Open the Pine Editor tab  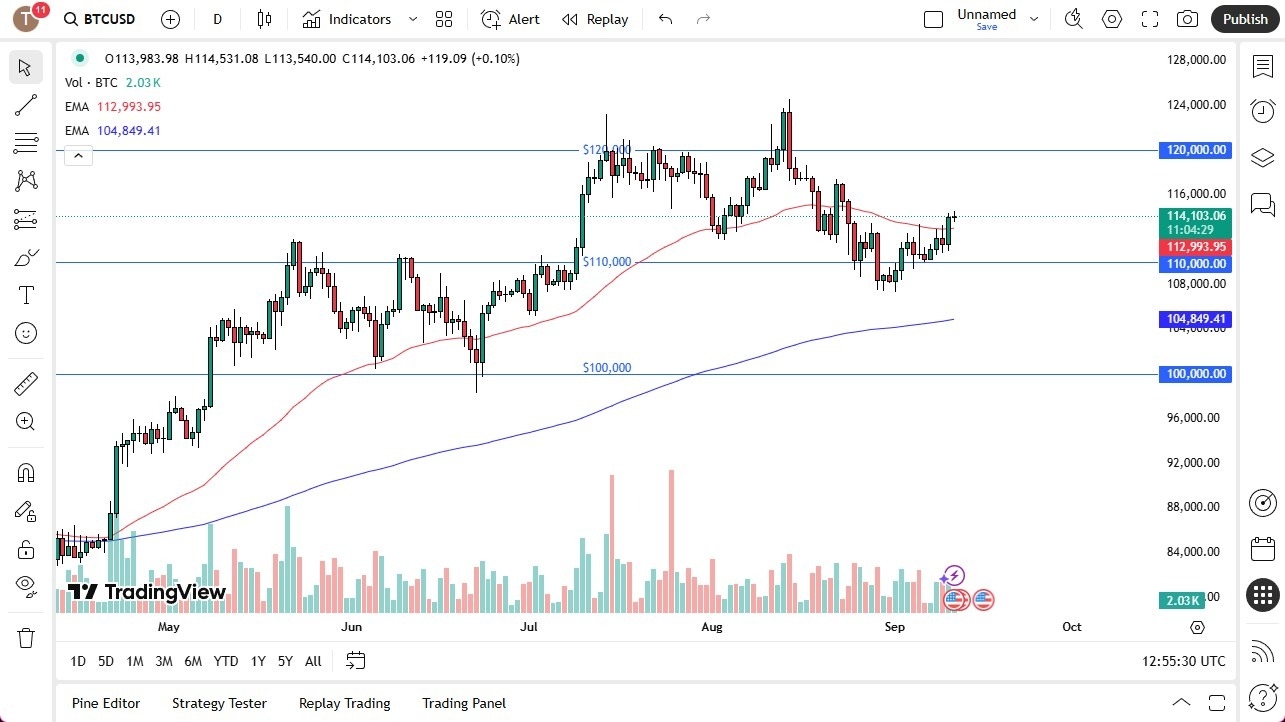105,703
